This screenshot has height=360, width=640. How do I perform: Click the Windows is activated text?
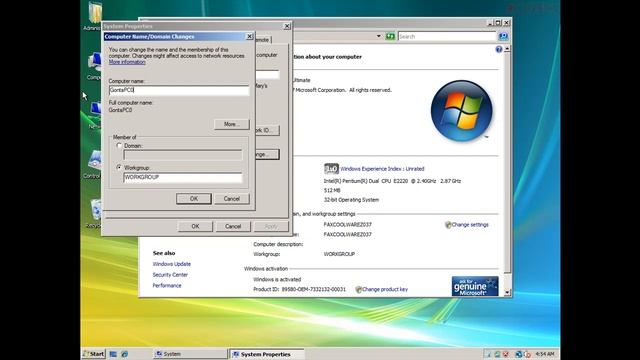(x=277, y=280)
